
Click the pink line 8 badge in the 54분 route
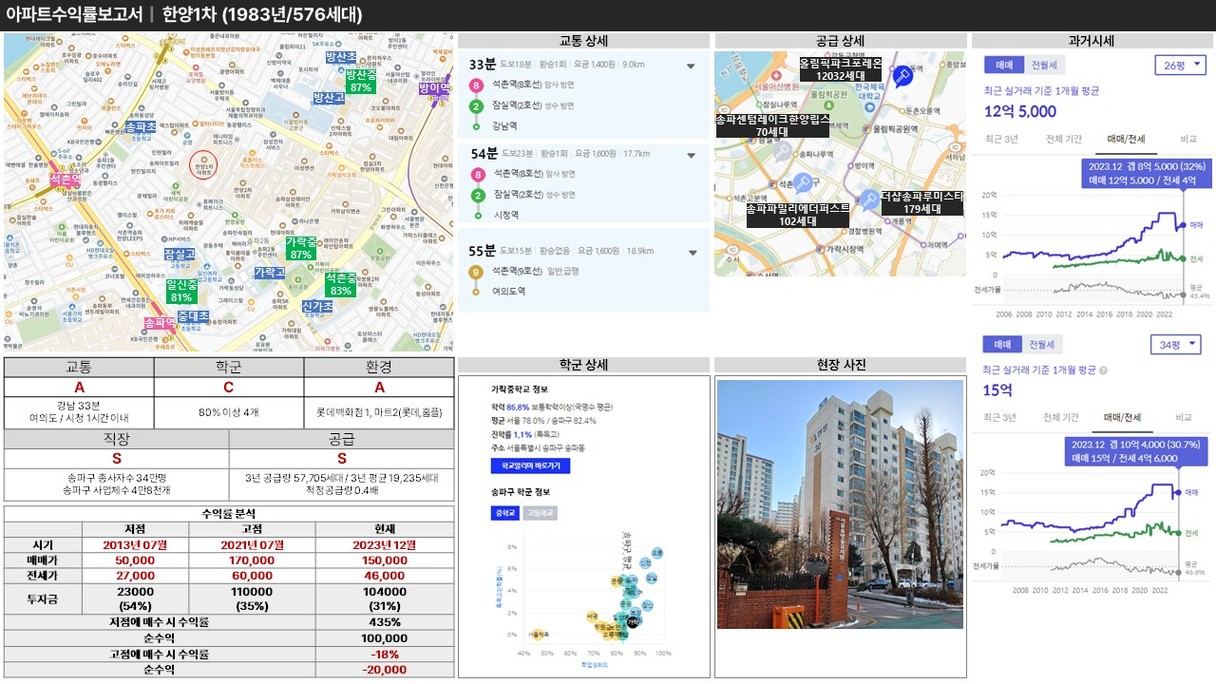pyautogui.click(x=477, y=174)
